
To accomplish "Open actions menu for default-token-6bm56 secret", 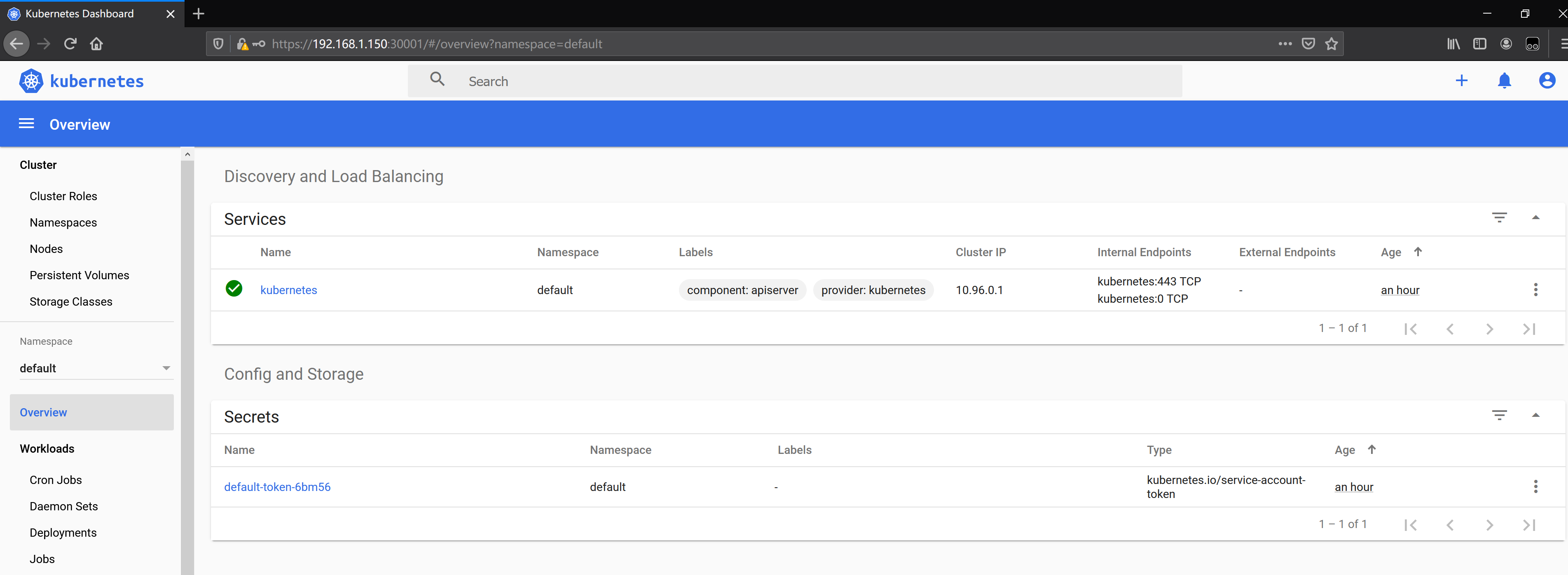I will pos(1535,486).
